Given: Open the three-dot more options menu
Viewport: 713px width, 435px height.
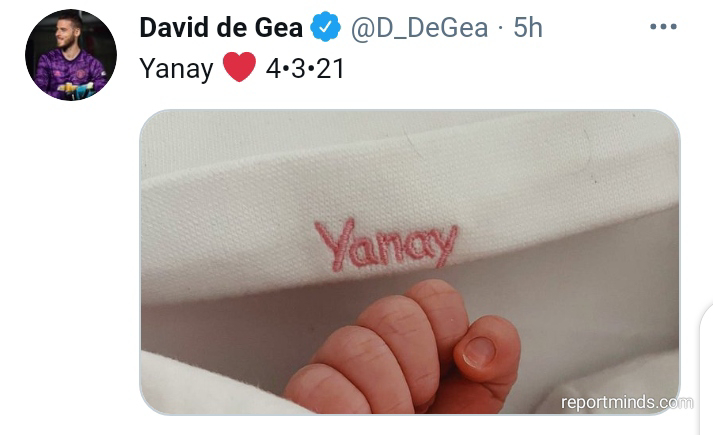Looking at the screenshot, I should [x=663, y=27].
